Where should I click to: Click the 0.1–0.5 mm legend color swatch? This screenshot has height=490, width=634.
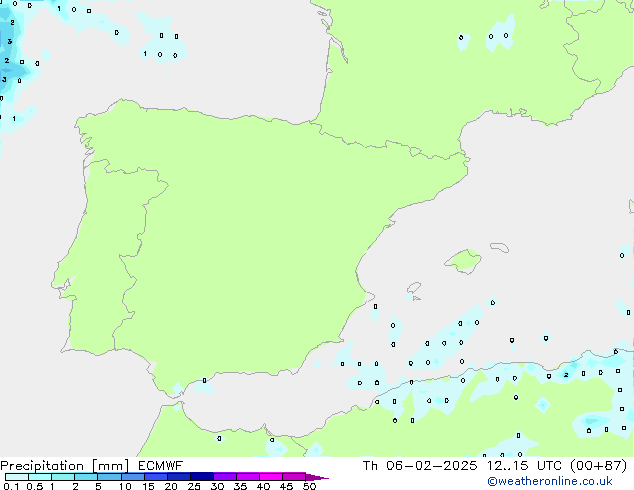[17, 477]
